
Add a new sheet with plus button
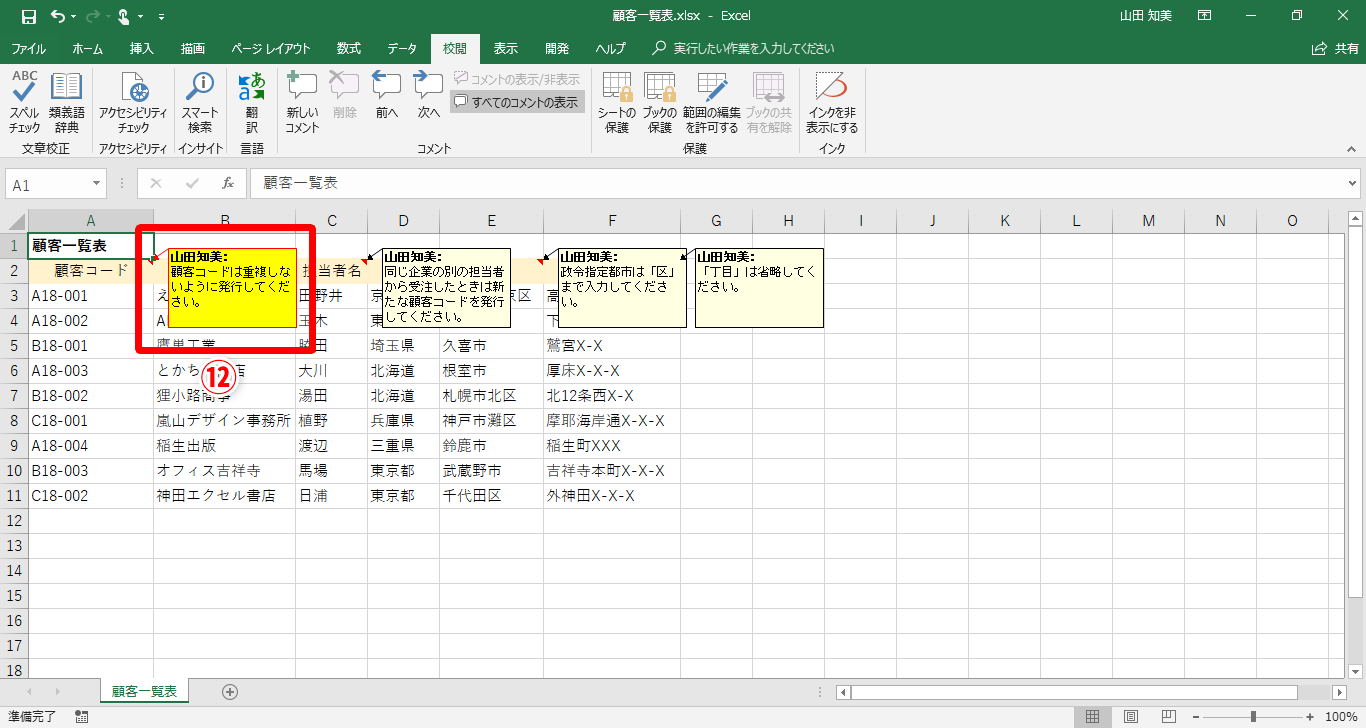pos(230,691)
